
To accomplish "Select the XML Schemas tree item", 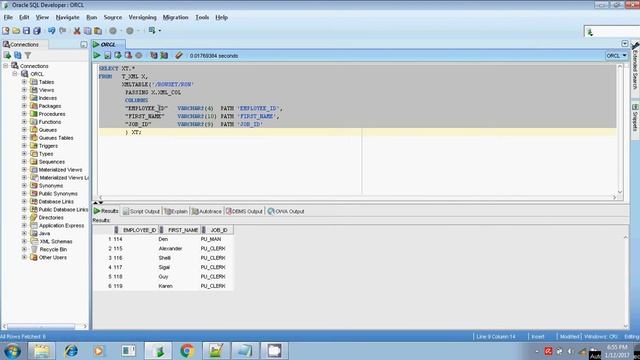I will 56,242.
